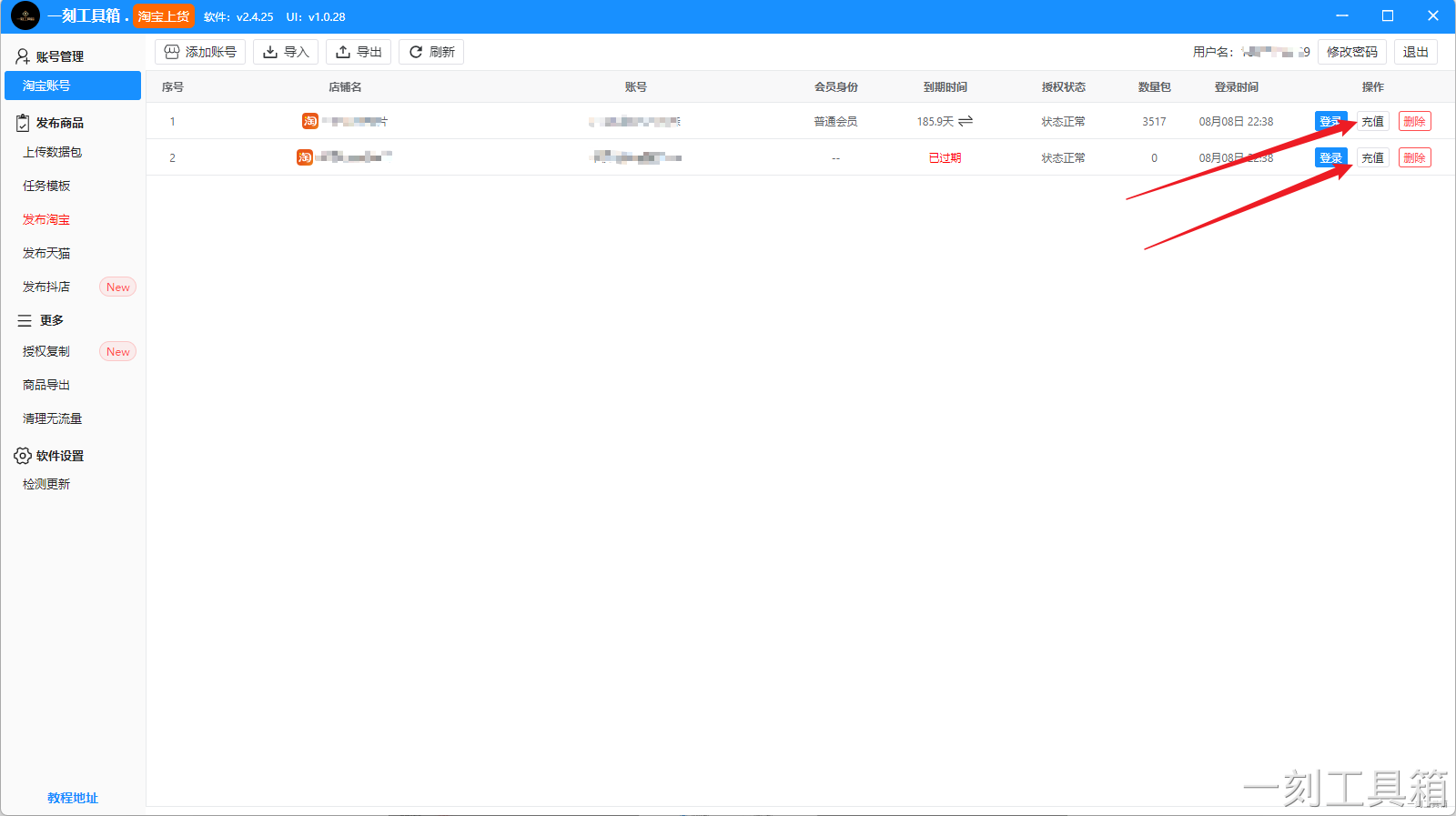
Task: Open 发布天猫 menu item
Action: tap(46, 253)
